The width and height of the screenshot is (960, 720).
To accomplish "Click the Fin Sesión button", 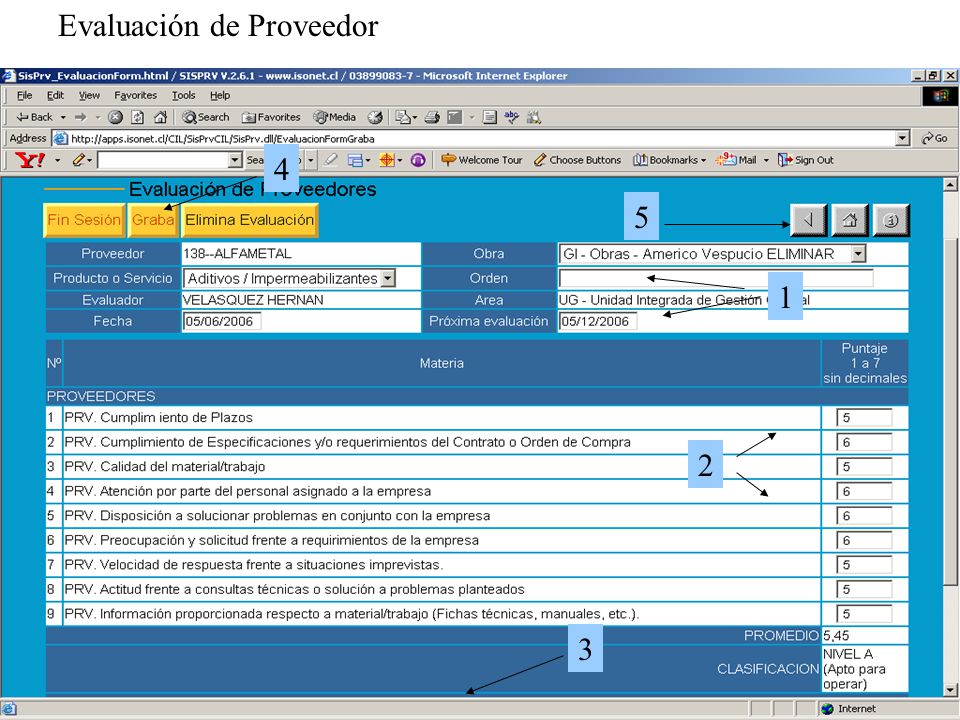I will (84, 220).
